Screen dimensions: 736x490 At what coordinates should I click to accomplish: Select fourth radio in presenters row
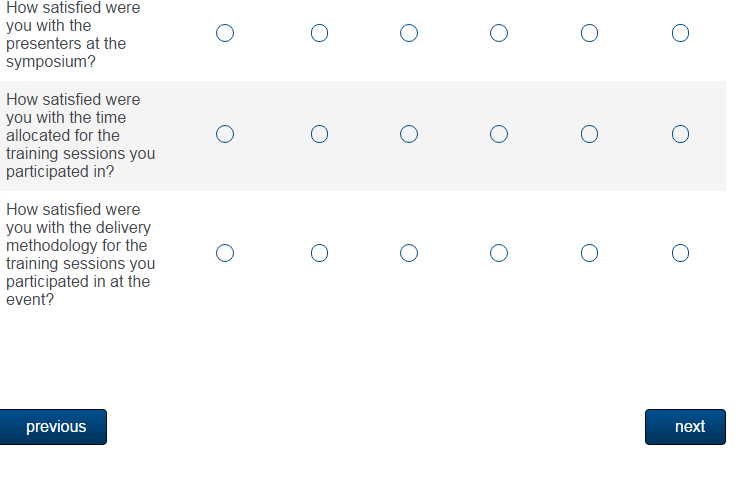point(499,34)
